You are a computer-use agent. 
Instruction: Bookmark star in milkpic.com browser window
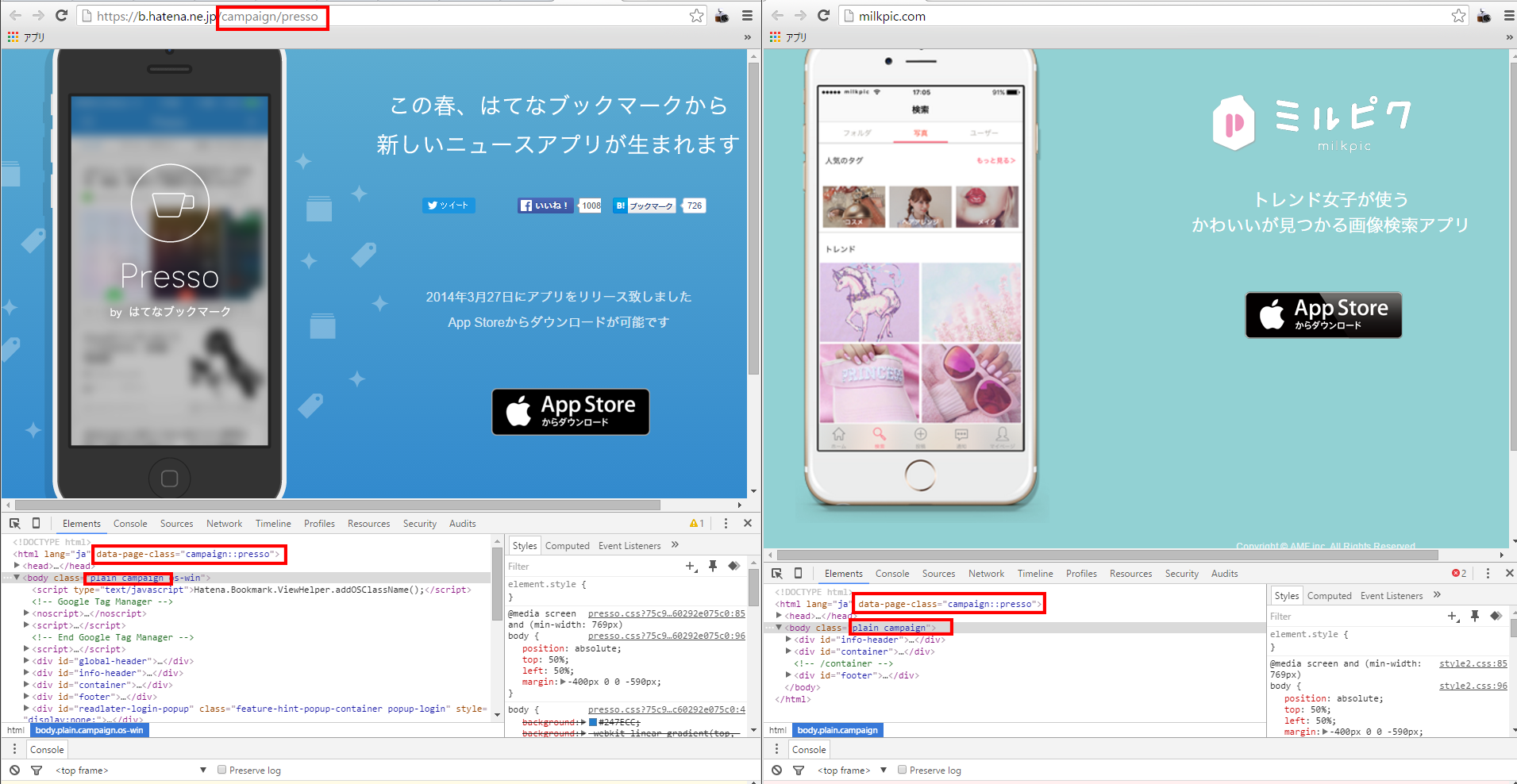click(1458, 16)
